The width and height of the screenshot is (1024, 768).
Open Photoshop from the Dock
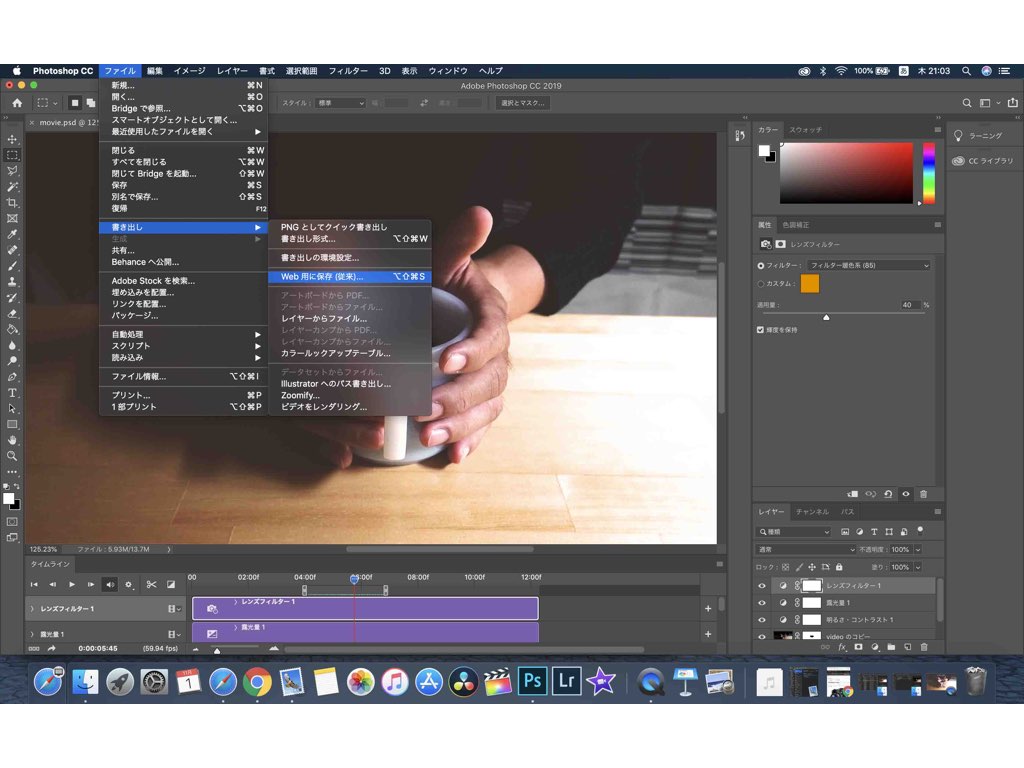(x=532, y=681)
